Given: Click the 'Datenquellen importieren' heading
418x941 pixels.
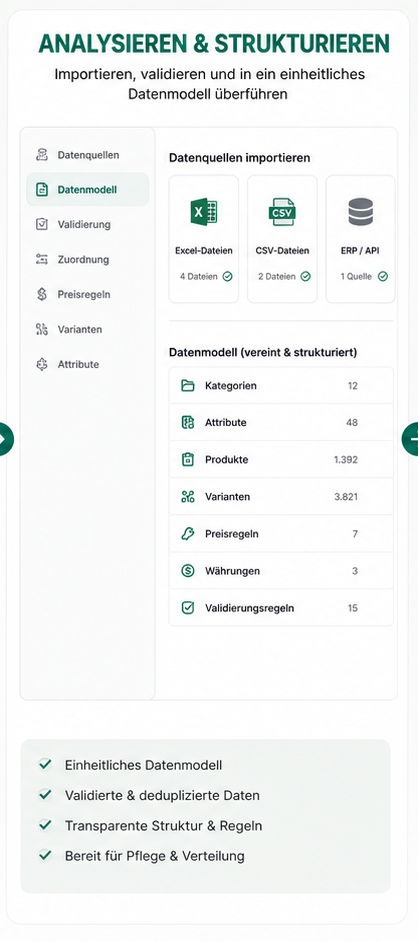Looking at the screenshot, I should [240, 158].
